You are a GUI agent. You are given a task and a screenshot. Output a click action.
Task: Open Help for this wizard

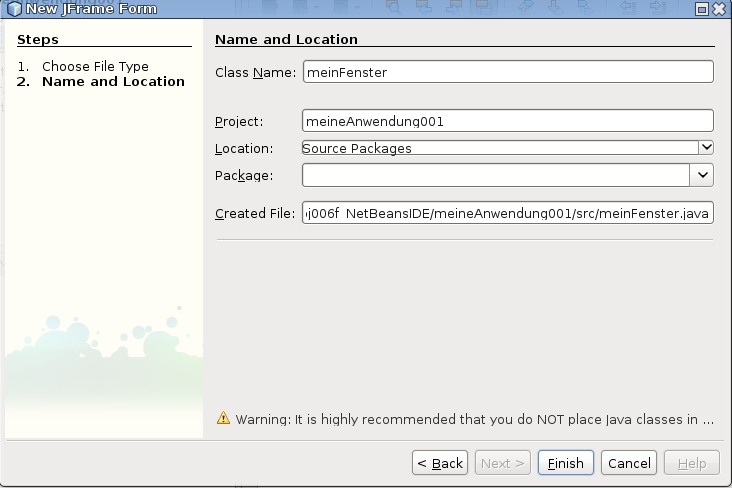(x=690, y=463)
